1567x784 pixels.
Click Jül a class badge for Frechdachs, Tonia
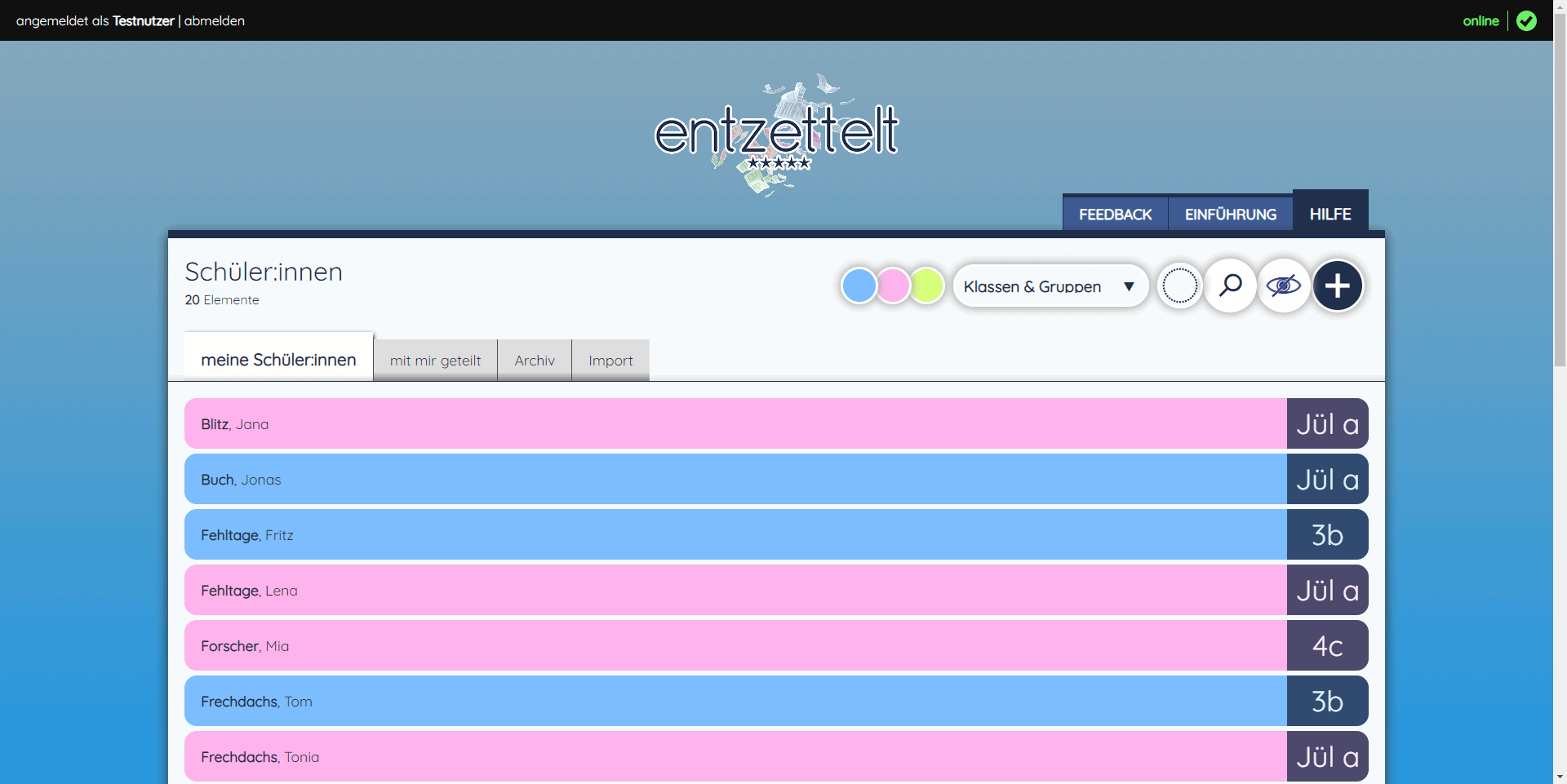1328,756
